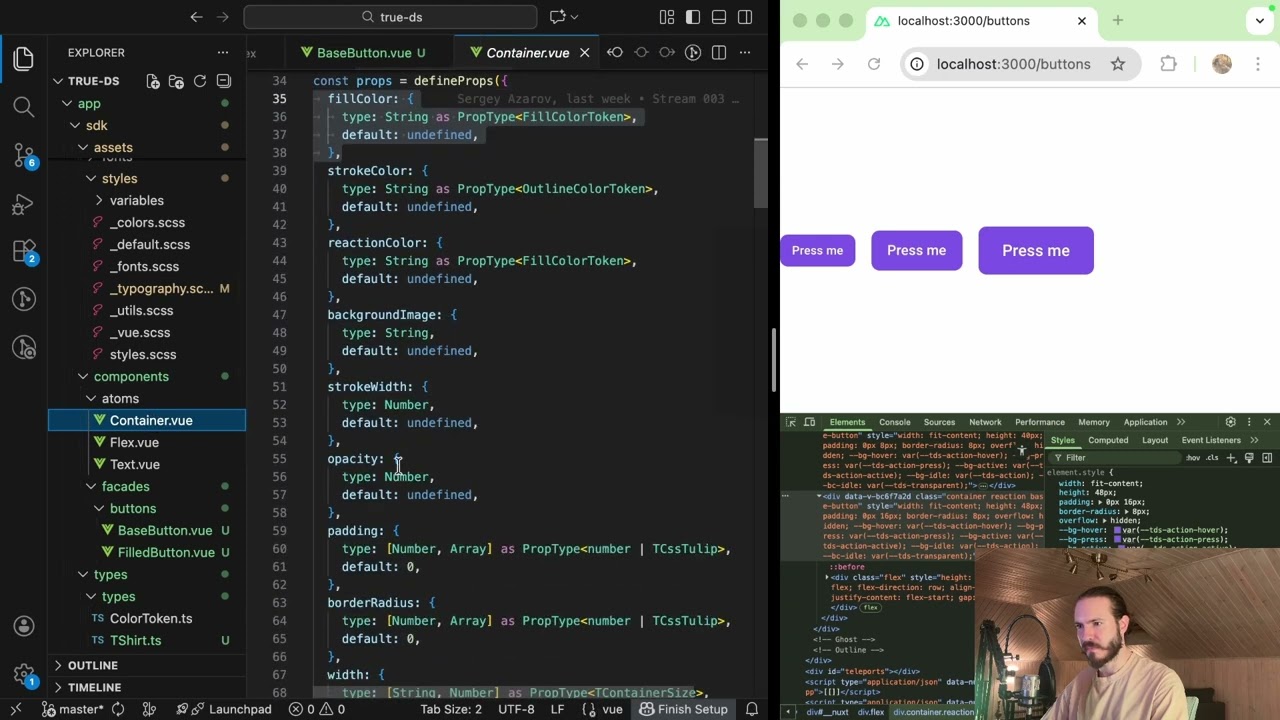Show more DevTools tabs chevron
Image resolution: width=1280 pixels, height=720 pixels.
[1181, 422]
